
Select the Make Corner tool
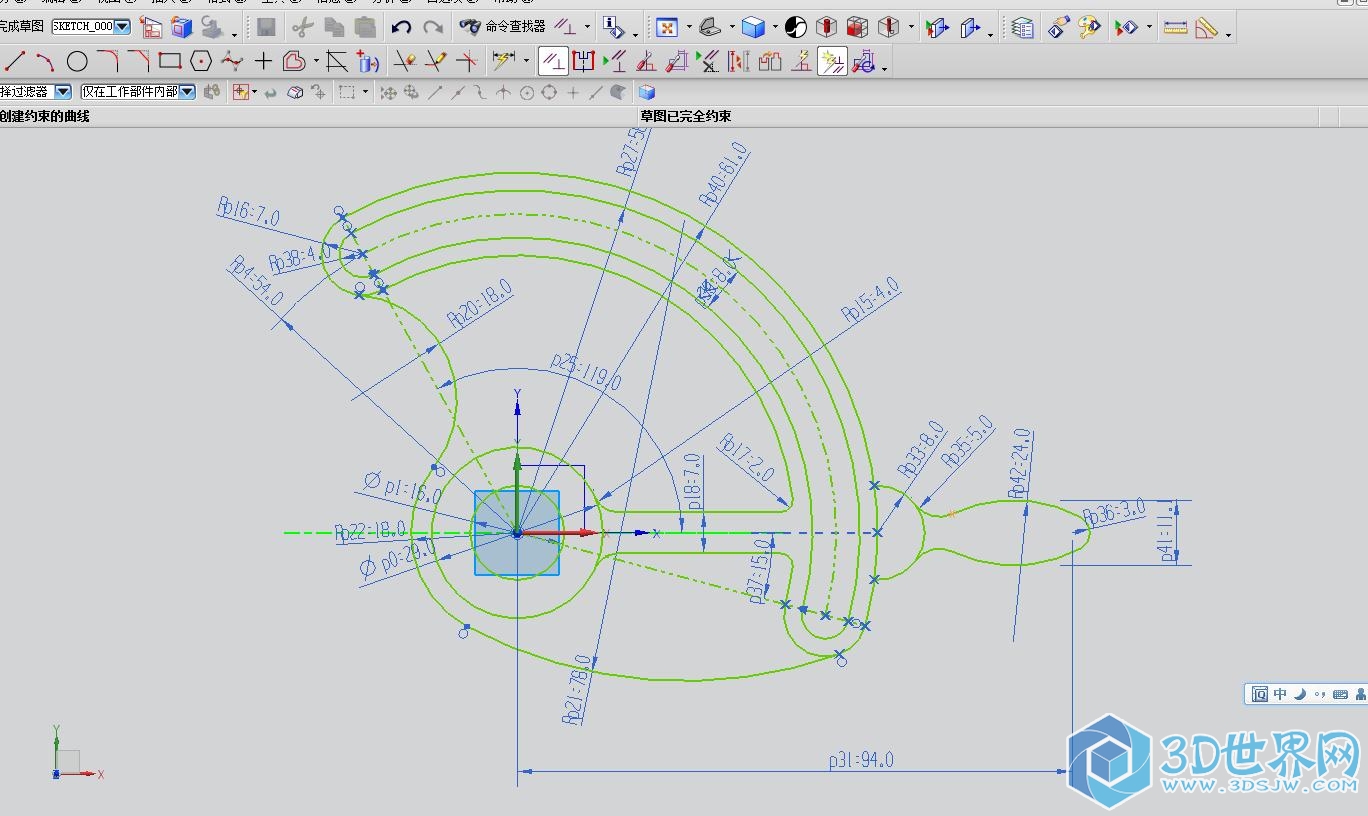coord(466,61)
